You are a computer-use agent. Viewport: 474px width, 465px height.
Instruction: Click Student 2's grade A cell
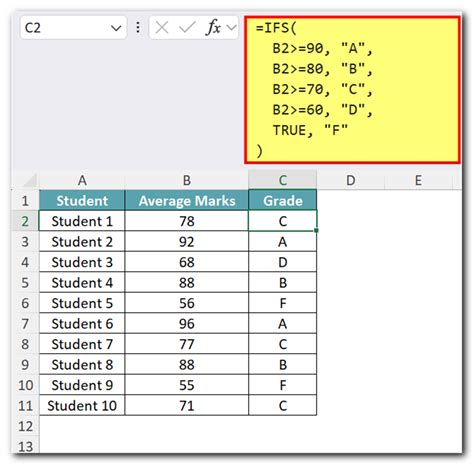(283, 242)
